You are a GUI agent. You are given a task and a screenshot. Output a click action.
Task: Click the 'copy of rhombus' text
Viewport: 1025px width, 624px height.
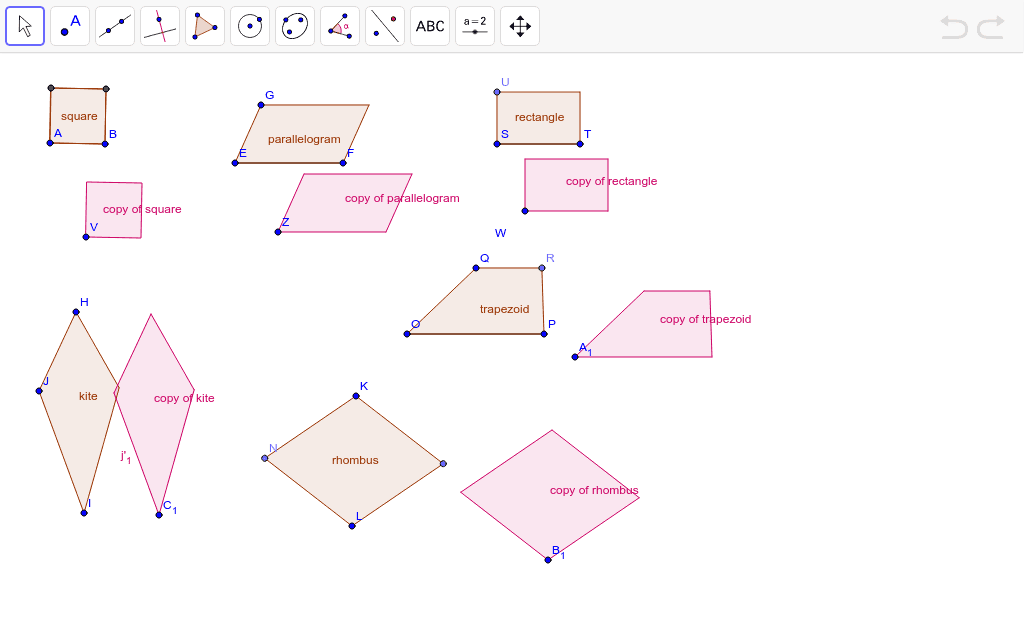pos(594,490)
